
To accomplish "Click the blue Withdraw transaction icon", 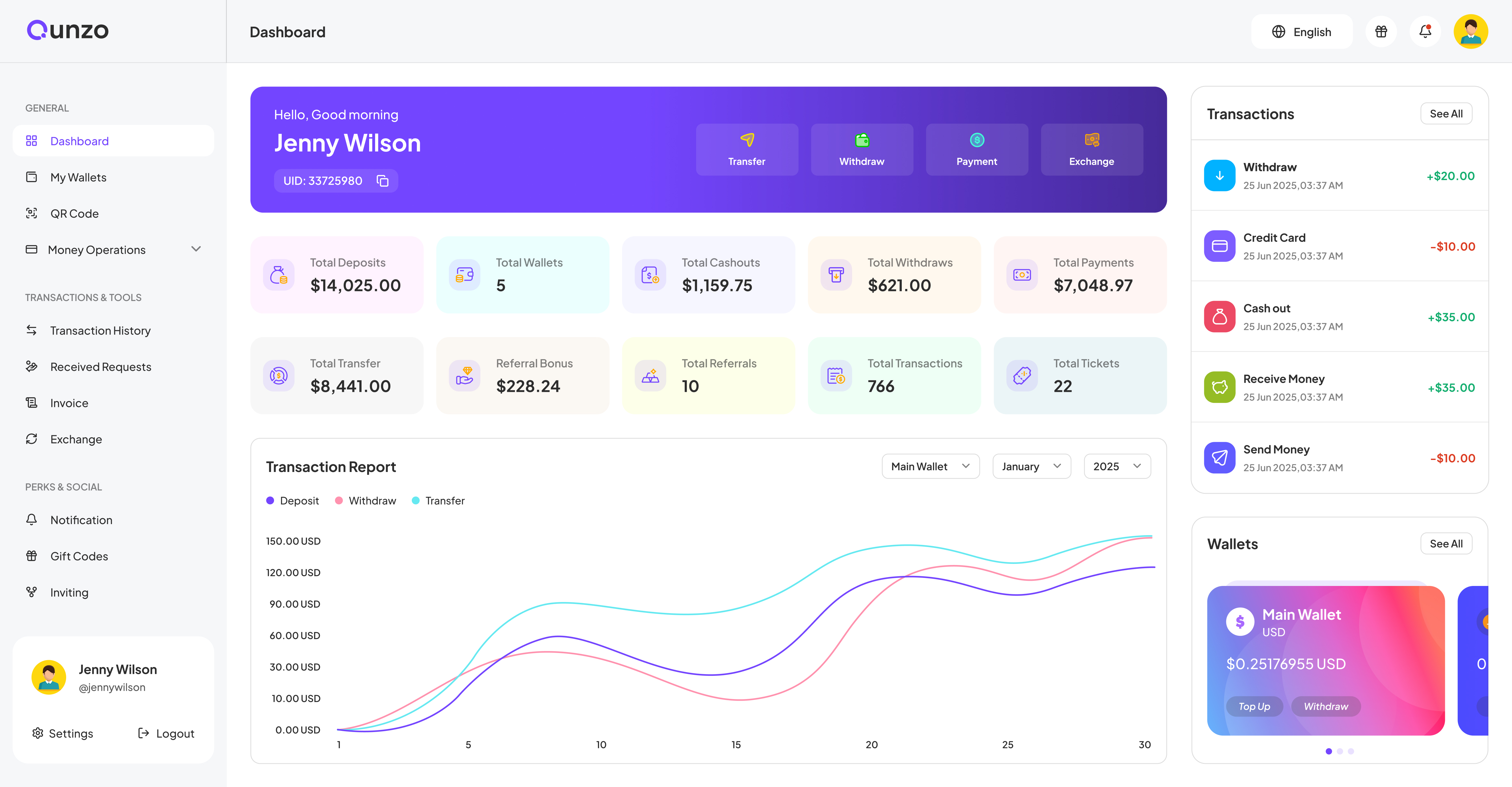I will tap(1220, 176).
